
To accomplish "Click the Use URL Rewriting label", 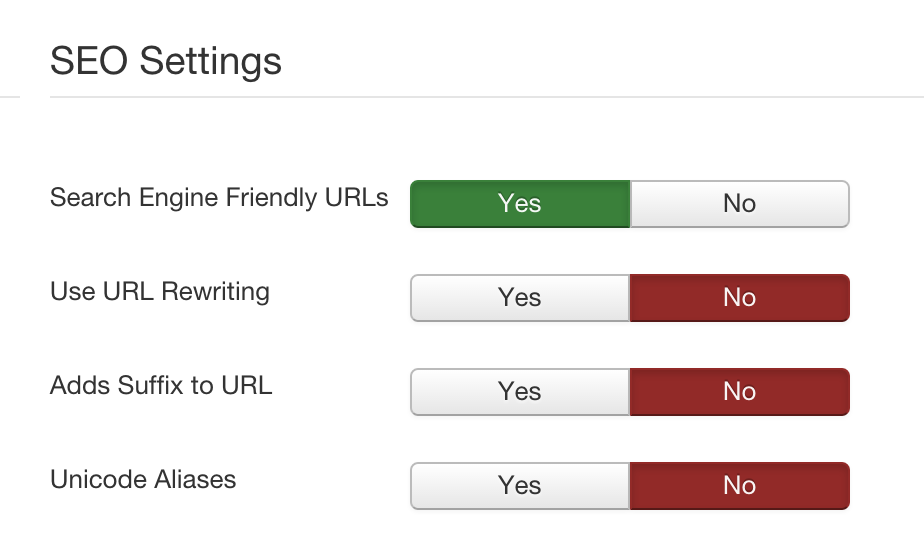I will pos(160,291).
